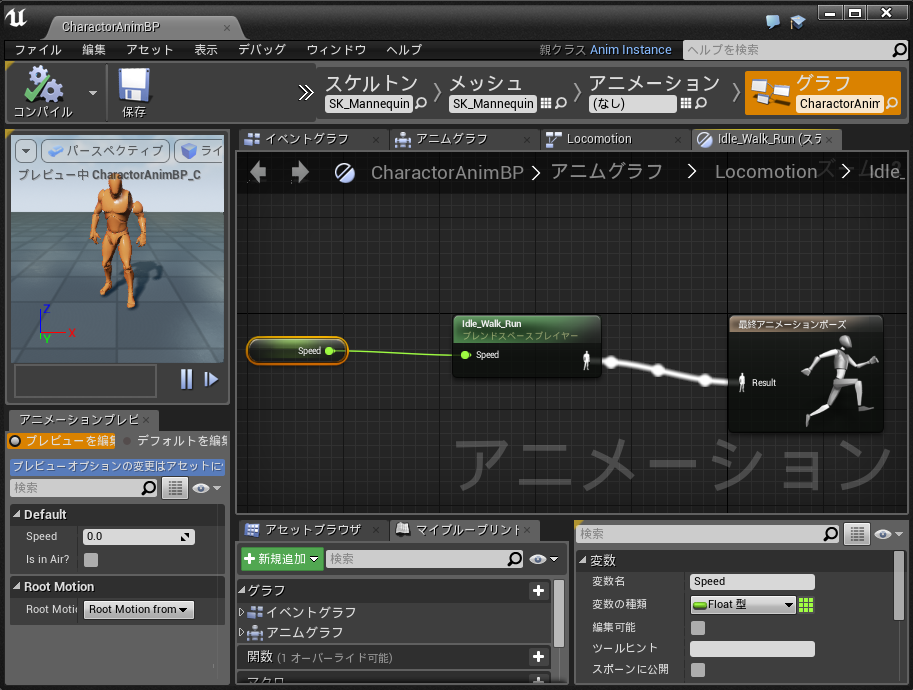913x690 pixels.
Task: Open the Root Motion from dropdown
Action: click(138, 609)
